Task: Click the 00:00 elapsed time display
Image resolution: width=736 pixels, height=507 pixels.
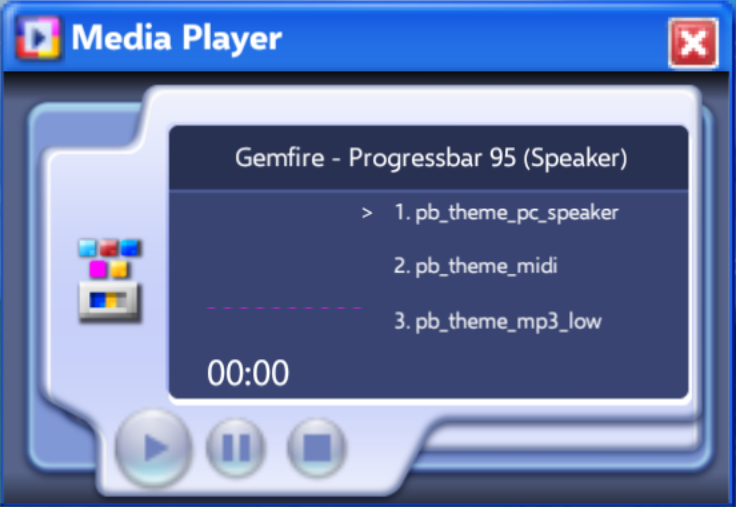Action: [x=248, y=373]
